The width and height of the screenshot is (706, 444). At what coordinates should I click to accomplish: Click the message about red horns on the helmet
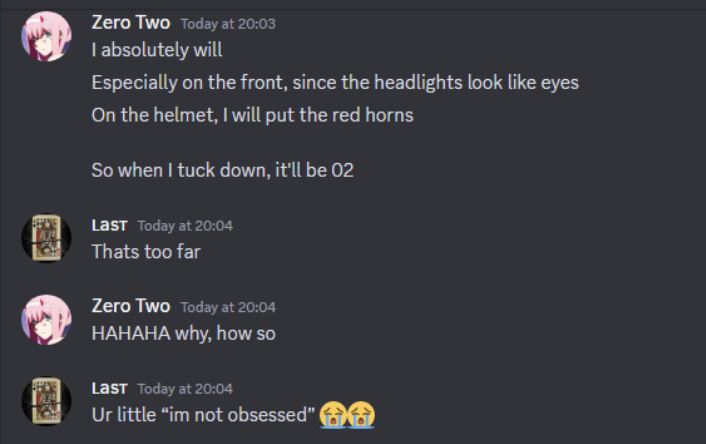pyautogui.click(x=252, y=114)
